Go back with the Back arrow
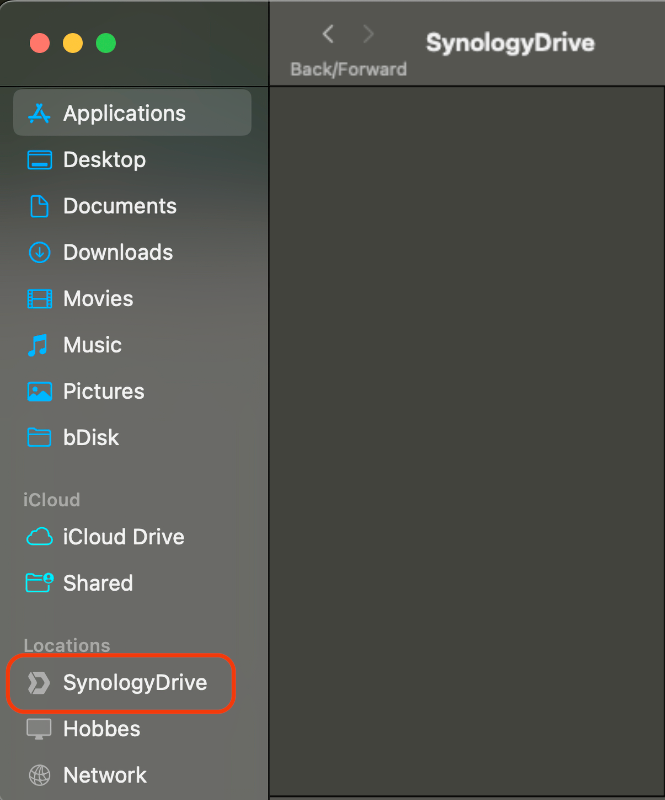This screenshot has width=665, height=800. (328, 34)
